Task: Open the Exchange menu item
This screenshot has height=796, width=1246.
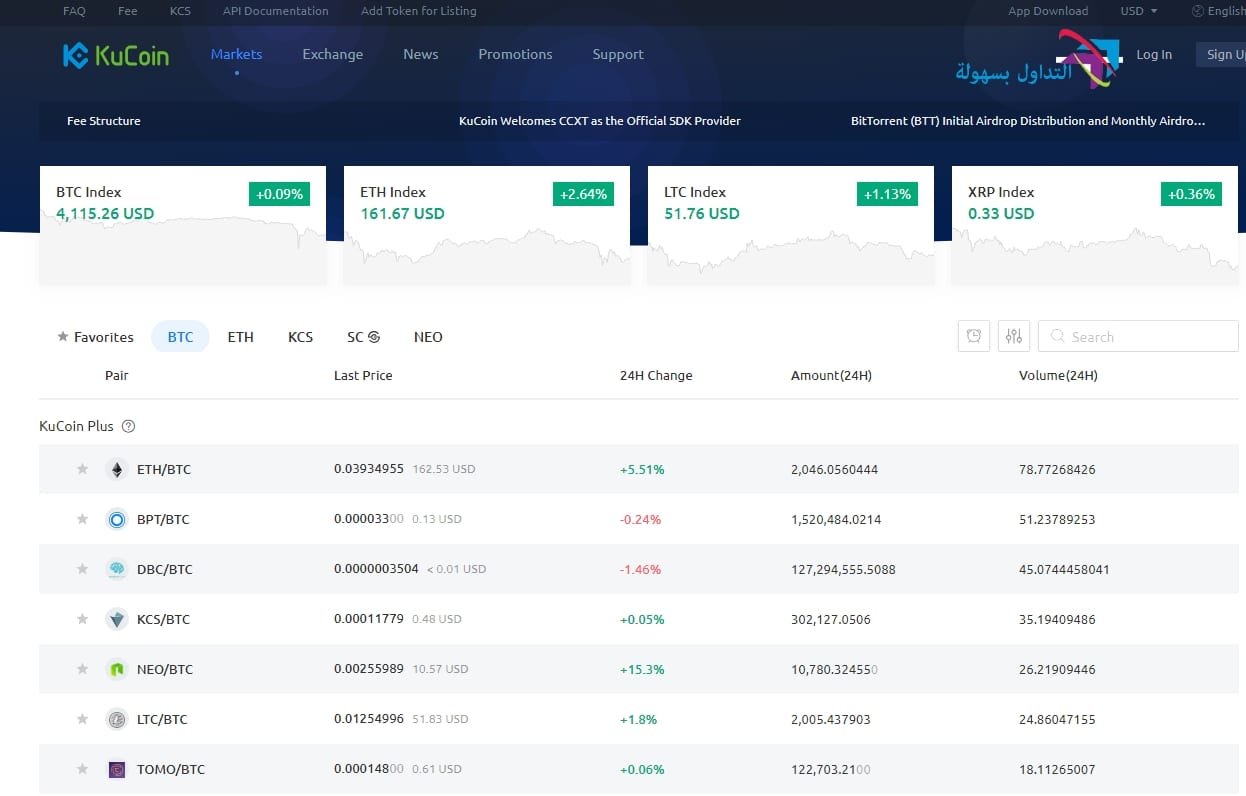Action: (333, 54)
